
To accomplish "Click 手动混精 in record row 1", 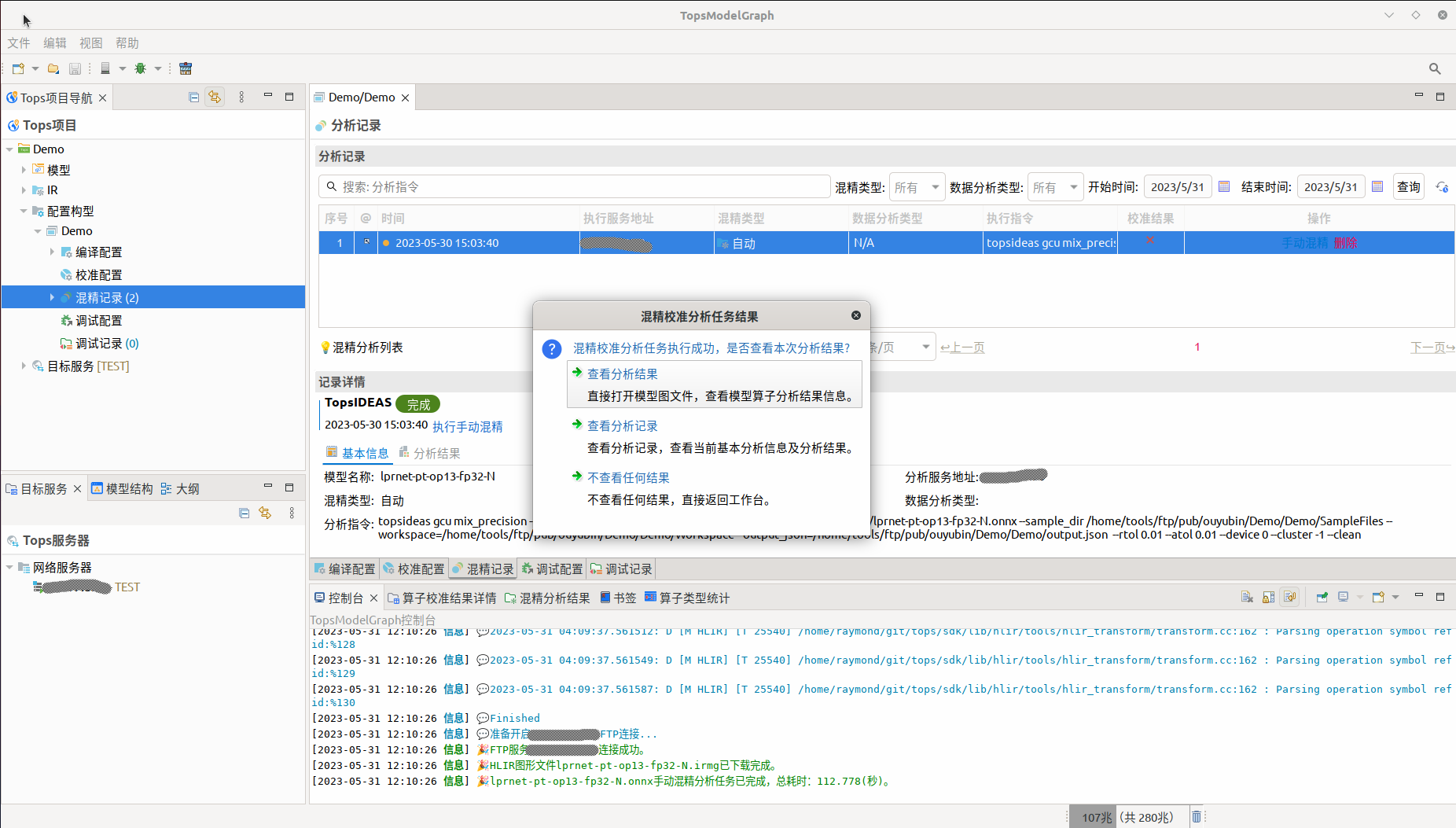I will pos(1304,243).
